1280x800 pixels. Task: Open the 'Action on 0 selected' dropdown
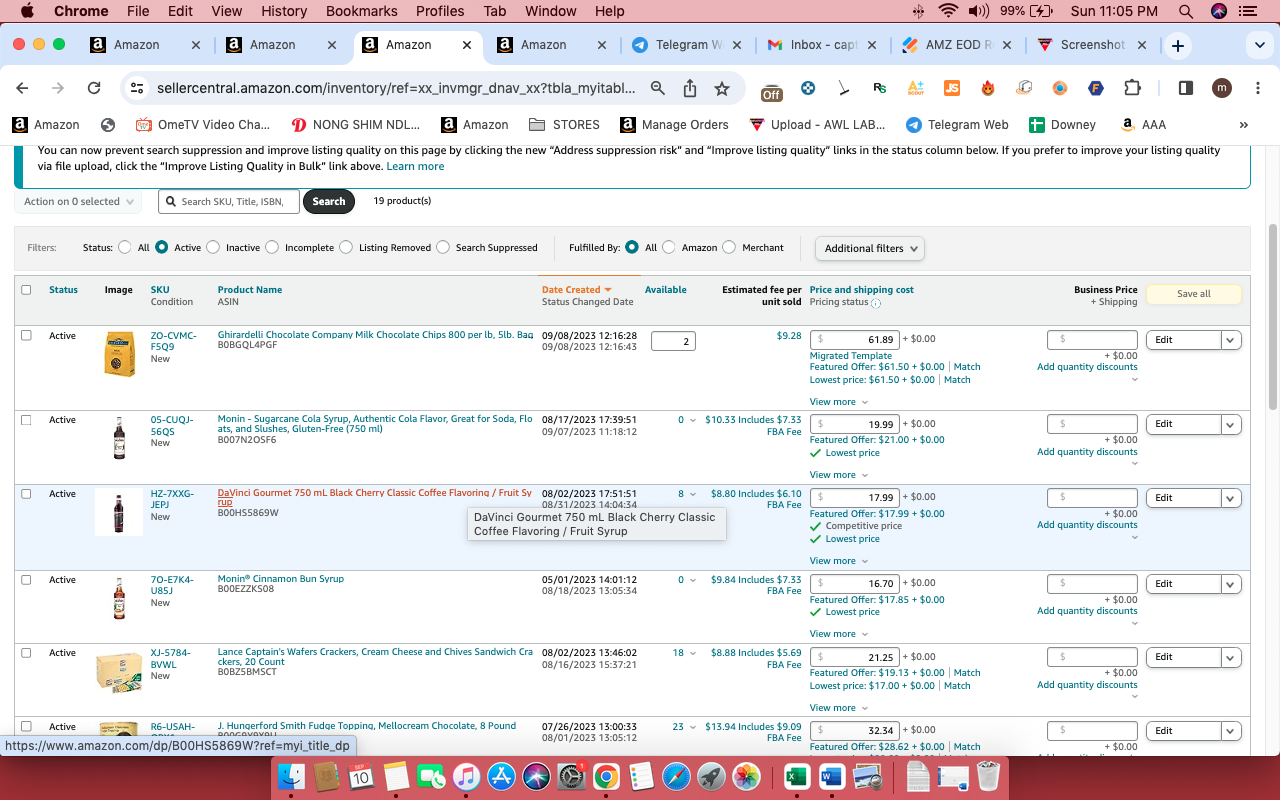point(78,201)
